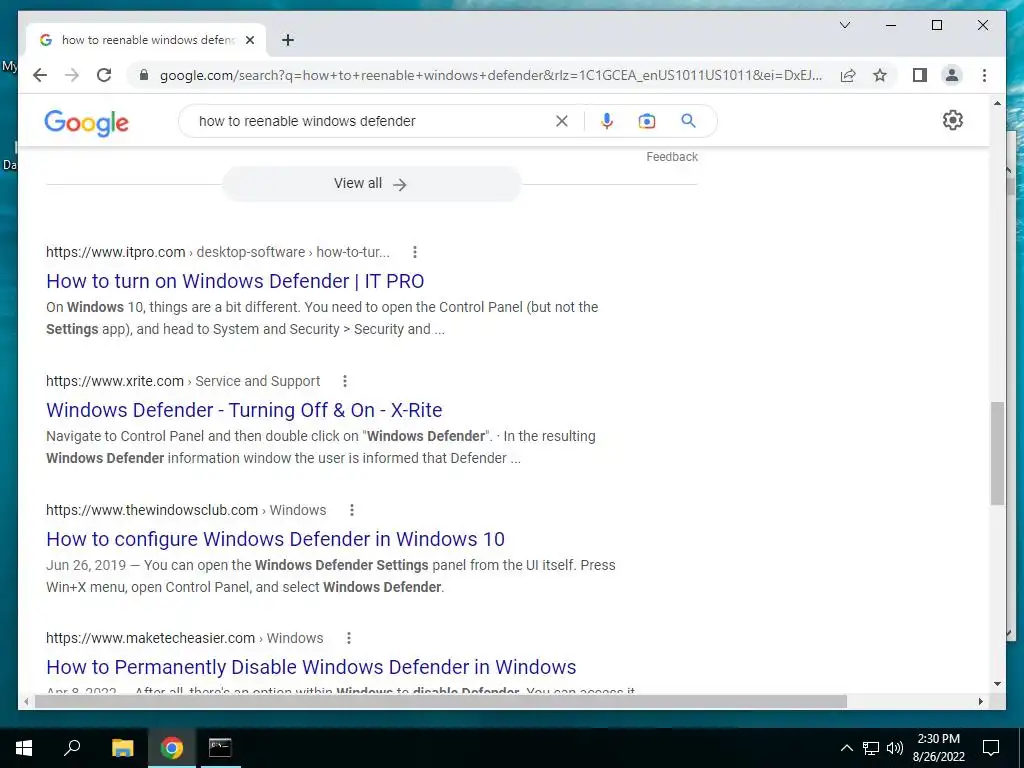Click the itpro.com URL breadcrumb
This screenshot has height=768, width=1024.
[x=217, y=252]
